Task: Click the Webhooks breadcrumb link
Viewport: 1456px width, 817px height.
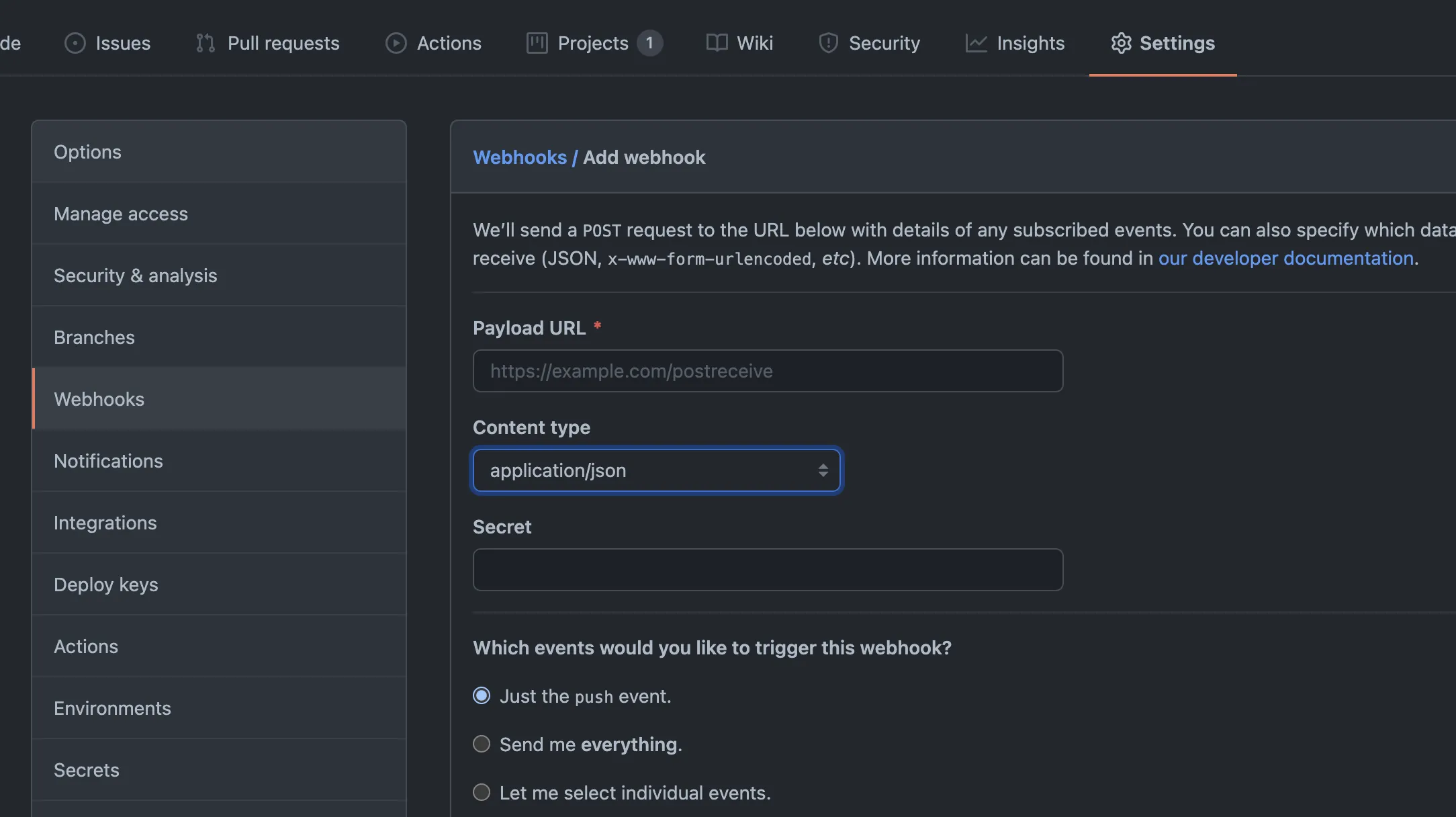Action: [x=520, y=157]
